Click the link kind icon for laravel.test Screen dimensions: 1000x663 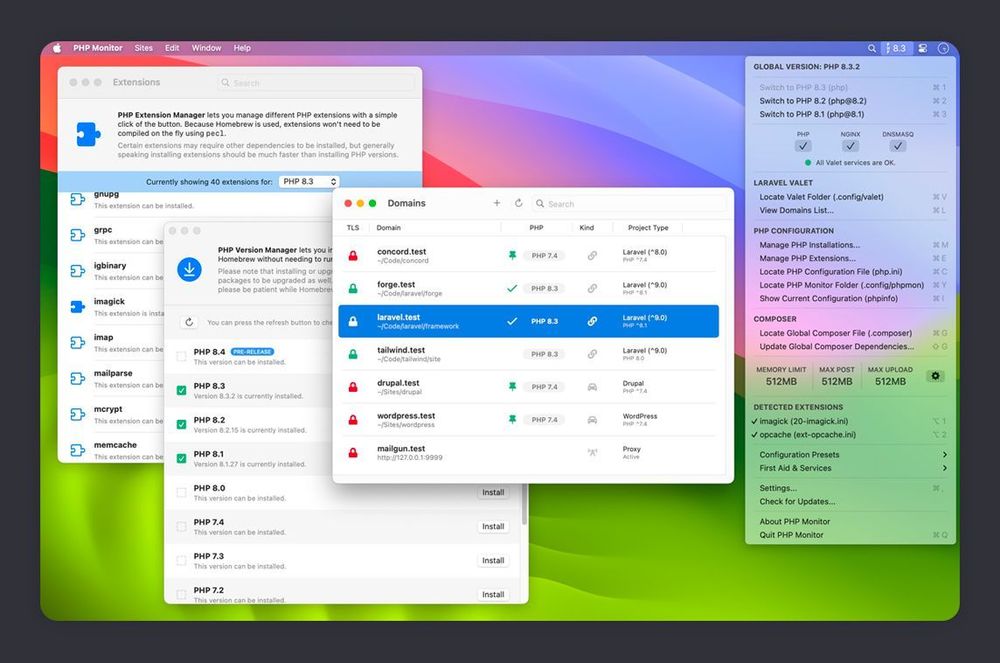coord(592,321)
